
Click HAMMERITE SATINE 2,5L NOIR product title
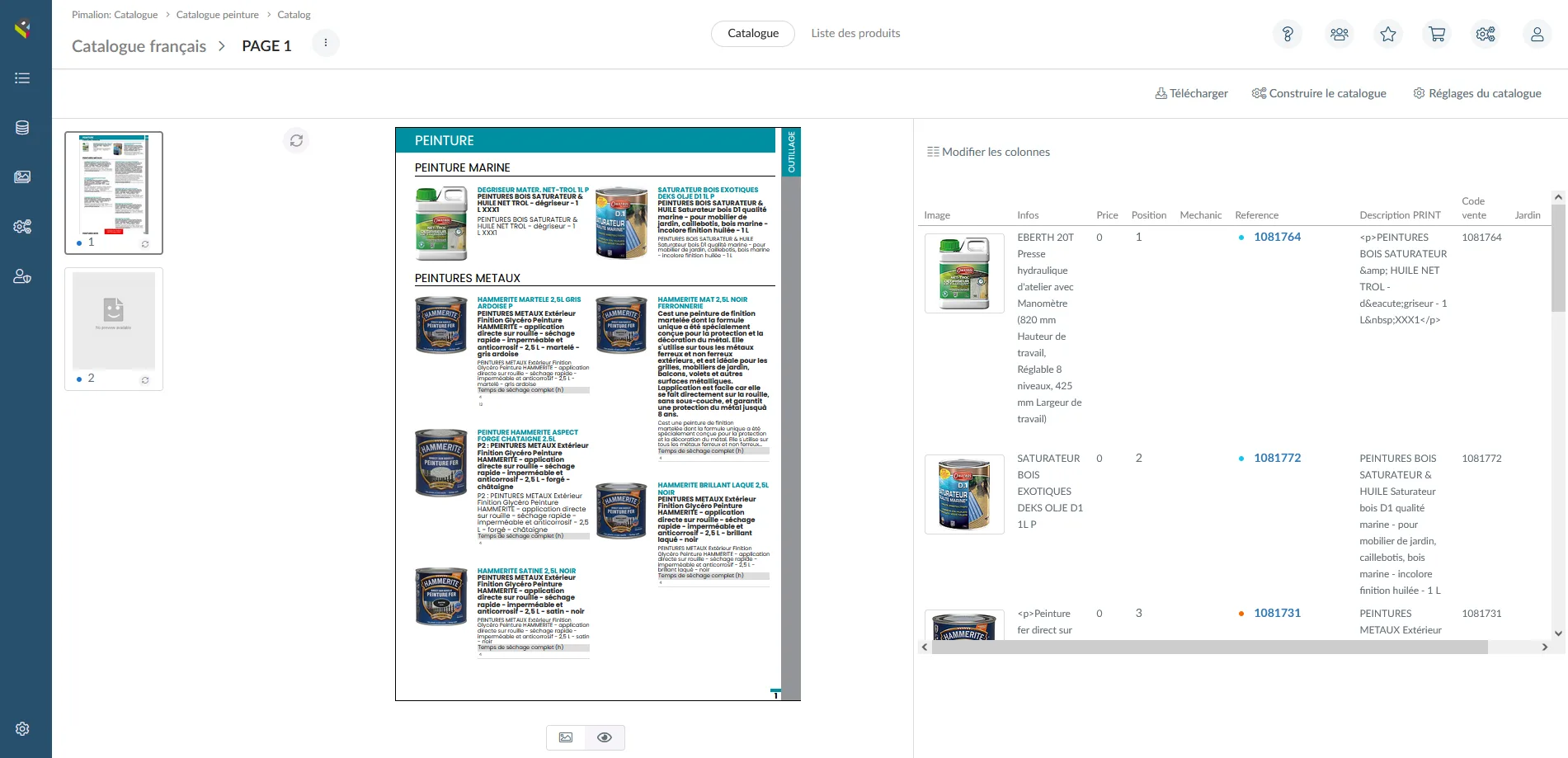(x=526, y=571)
